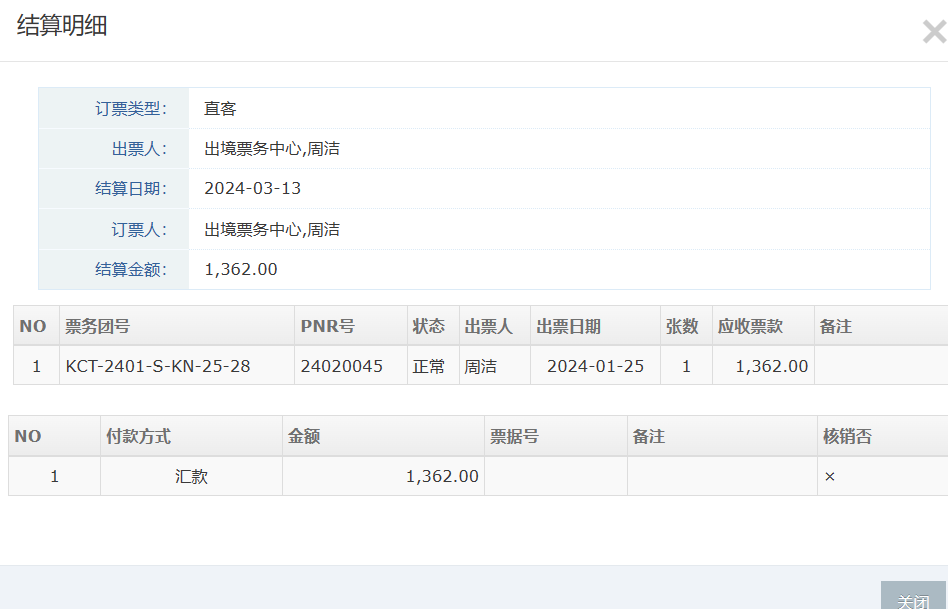Click the 结算金额 value 1,362.00

pos(241,269)
